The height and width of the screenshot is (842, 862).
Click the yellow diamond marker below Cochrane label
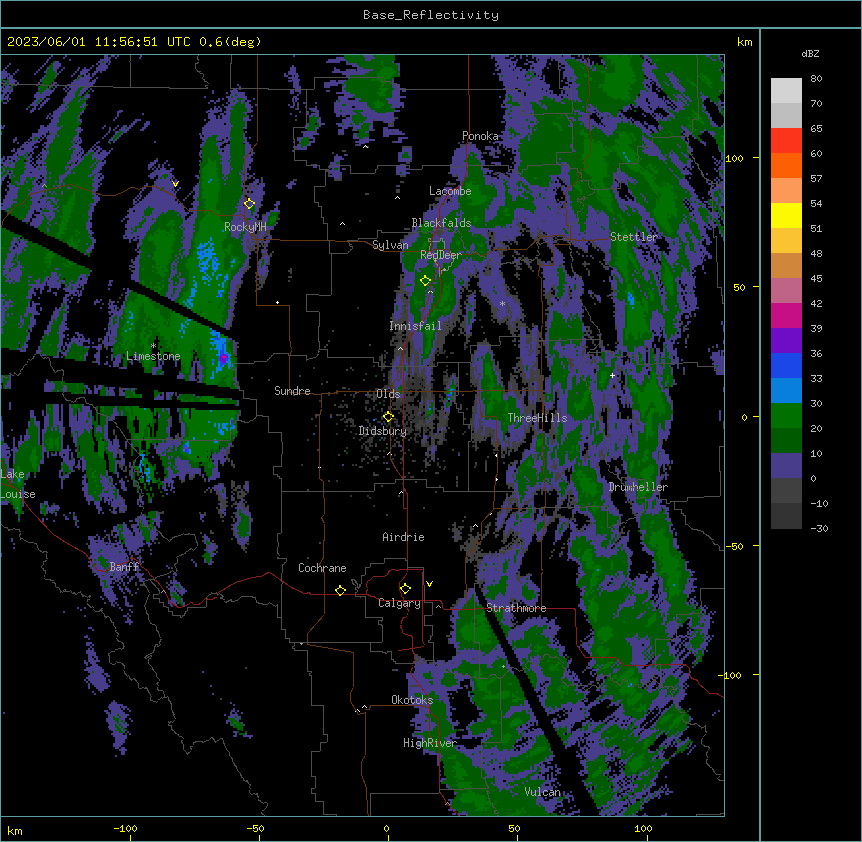coord(340,590)
